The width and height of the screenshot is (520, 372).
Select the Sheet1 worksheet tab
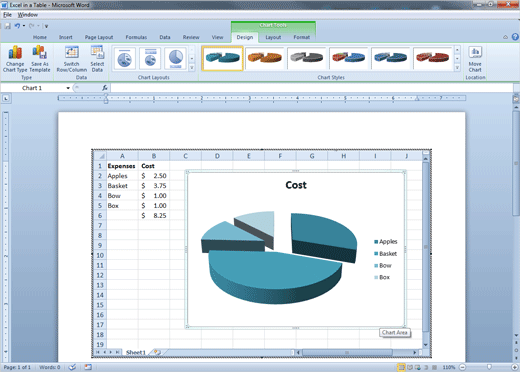tap(136, 352)
